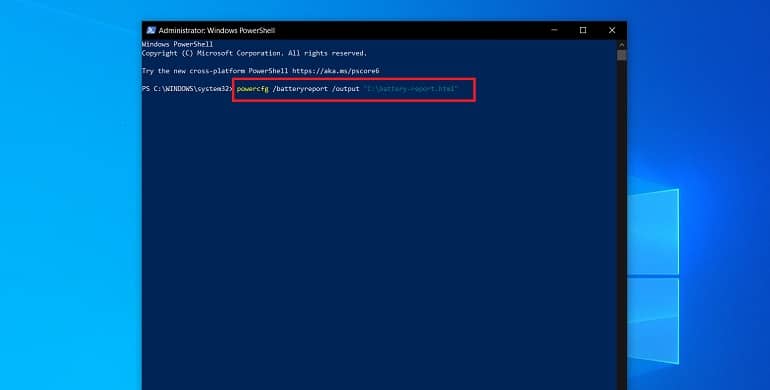The height and width of the screenshot is (390, 770).
Task: Click the 'Administrator: Windows PowerShell' title text
Action: tap(217, 30)
